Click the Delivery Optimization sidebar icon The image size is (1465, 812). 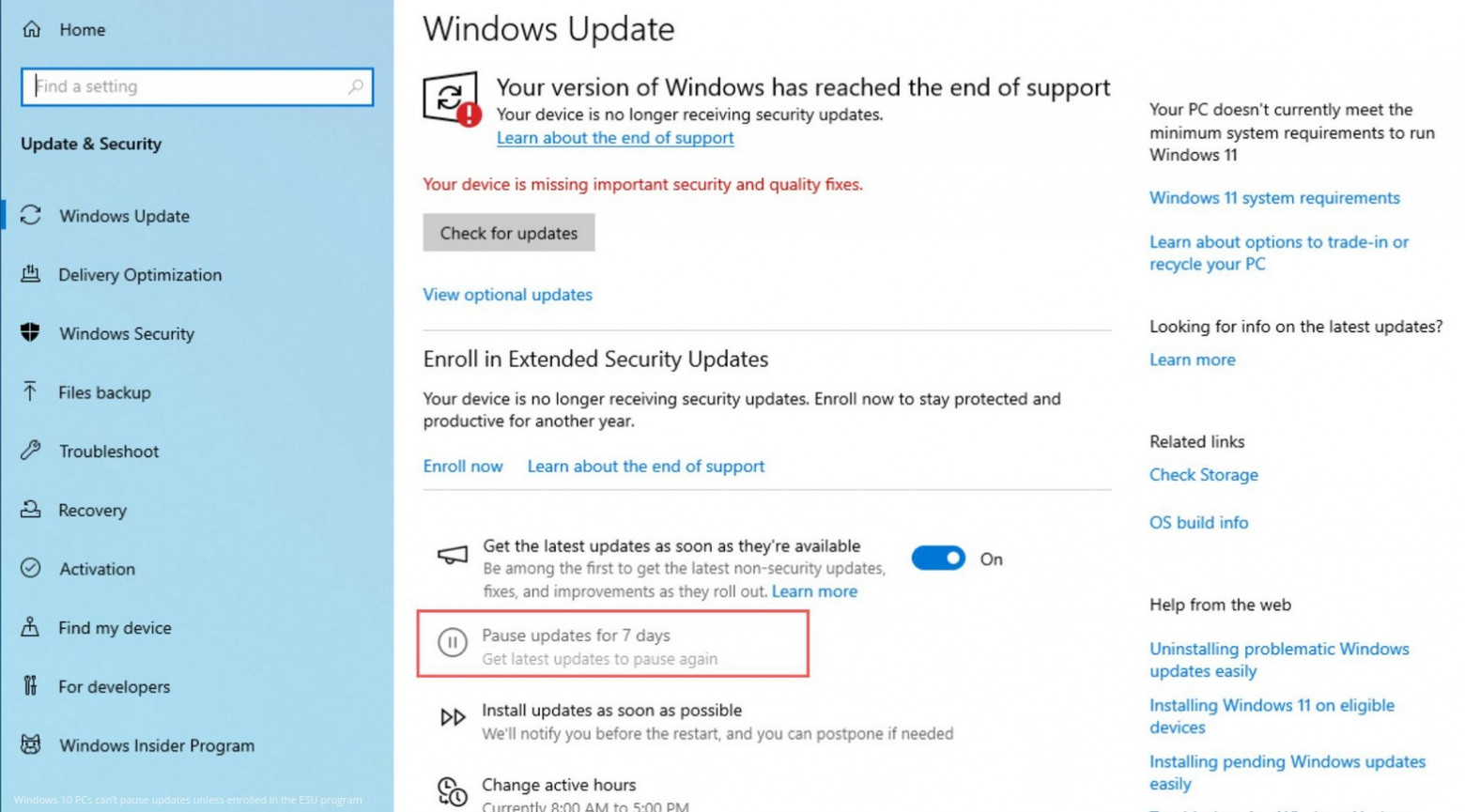click(x=31, y=274)
